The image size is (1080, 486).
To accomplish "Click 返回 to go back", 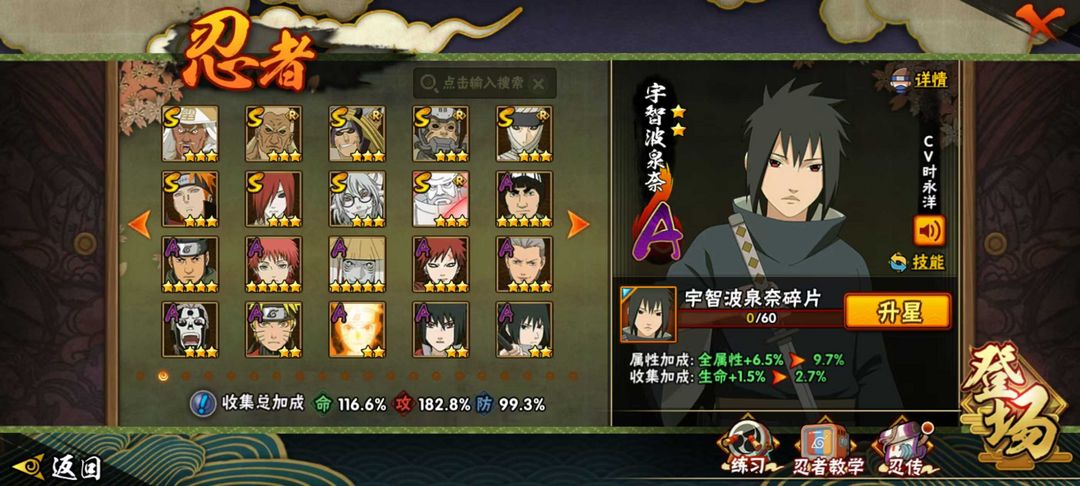I will [58, 469].
